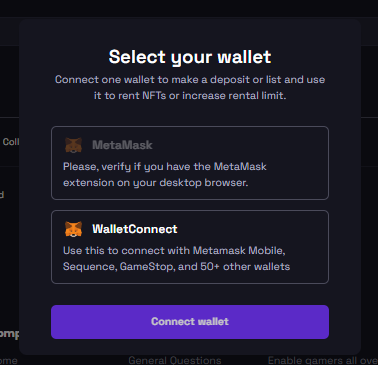378x365 pixels.
Task: Click the MetaMask extension verification message
Action: pyautogui.click(x=165, y=174)
